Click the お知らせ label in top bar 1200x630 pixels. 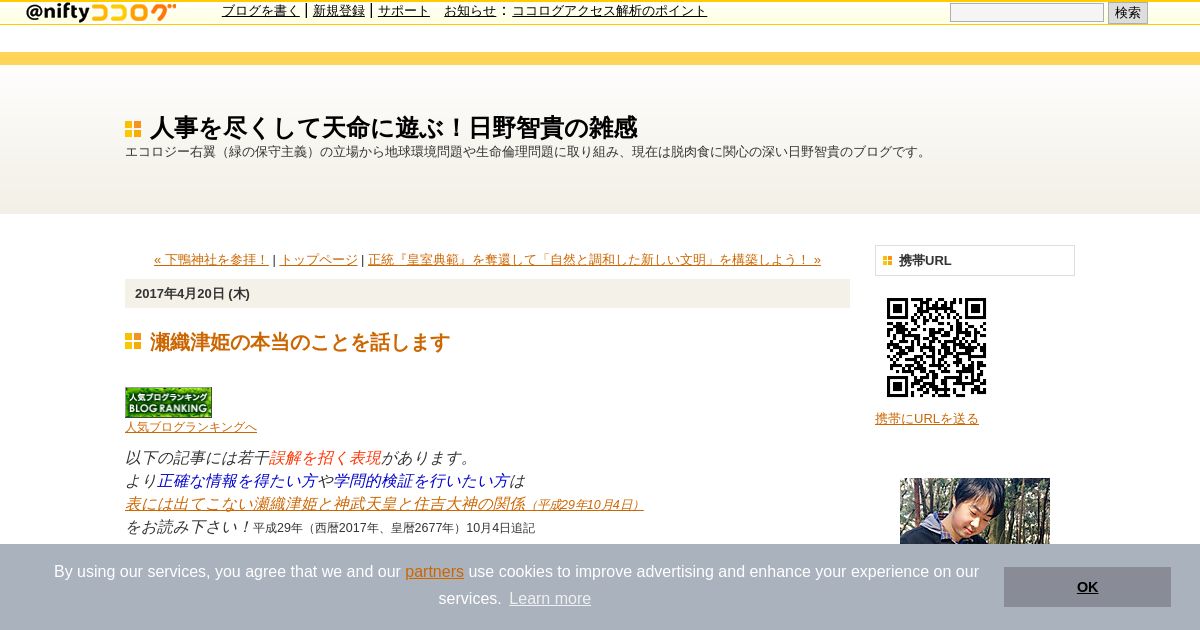(x=470, y=11)
